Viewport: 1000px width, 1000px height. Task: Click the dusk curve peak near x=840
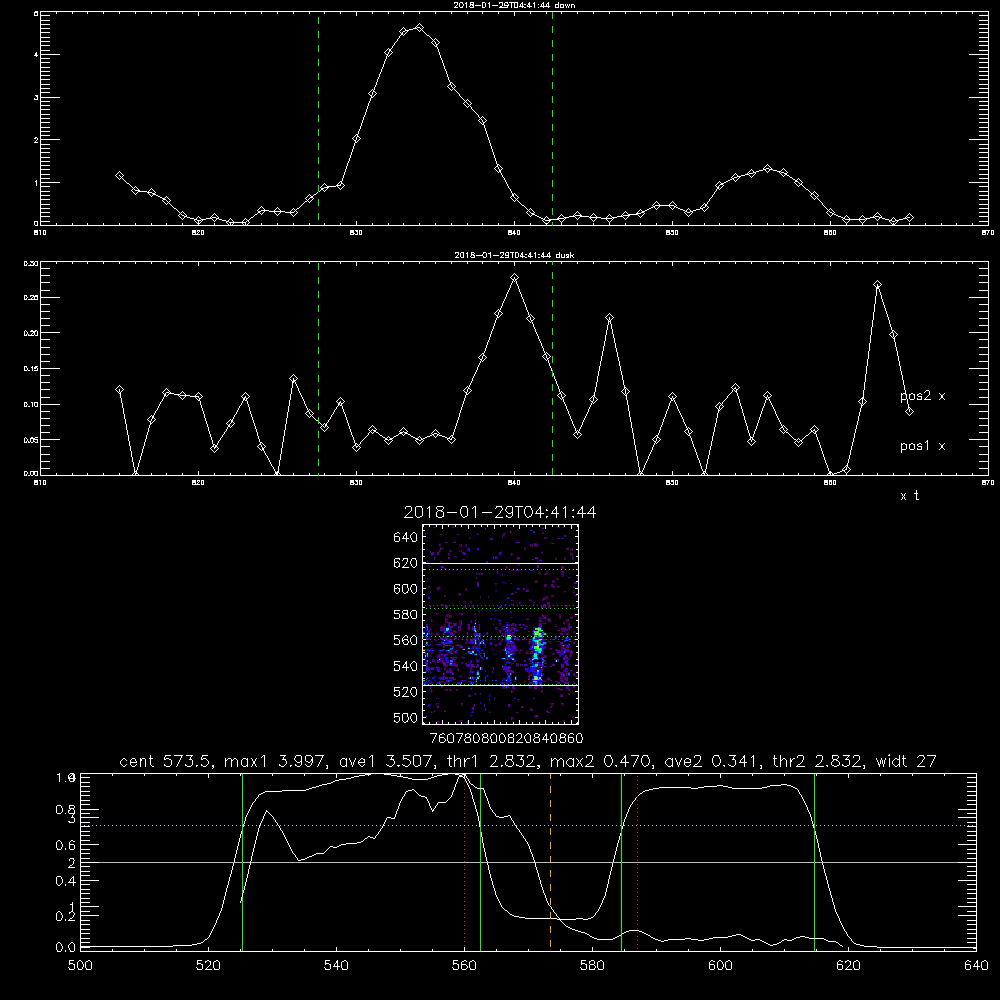coord(515,277)
